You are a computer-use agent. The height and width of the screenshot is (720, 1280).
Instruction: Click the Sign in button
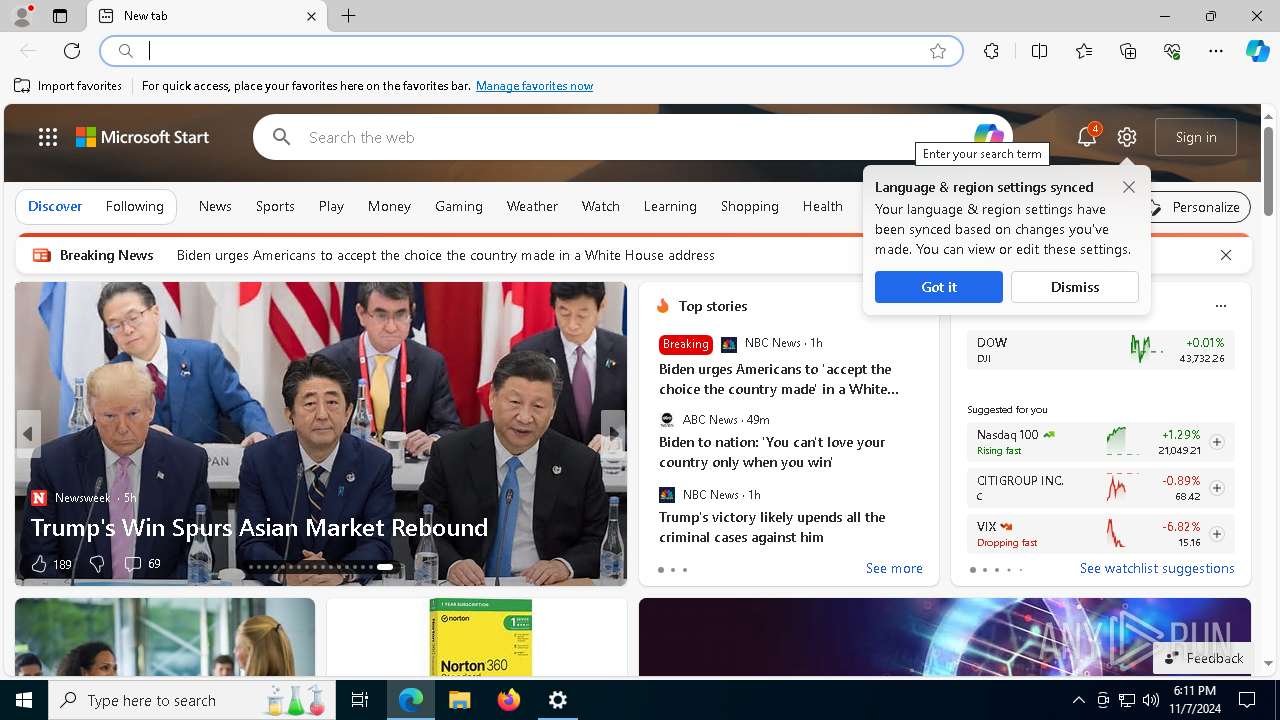click(x=1196, y=137)
